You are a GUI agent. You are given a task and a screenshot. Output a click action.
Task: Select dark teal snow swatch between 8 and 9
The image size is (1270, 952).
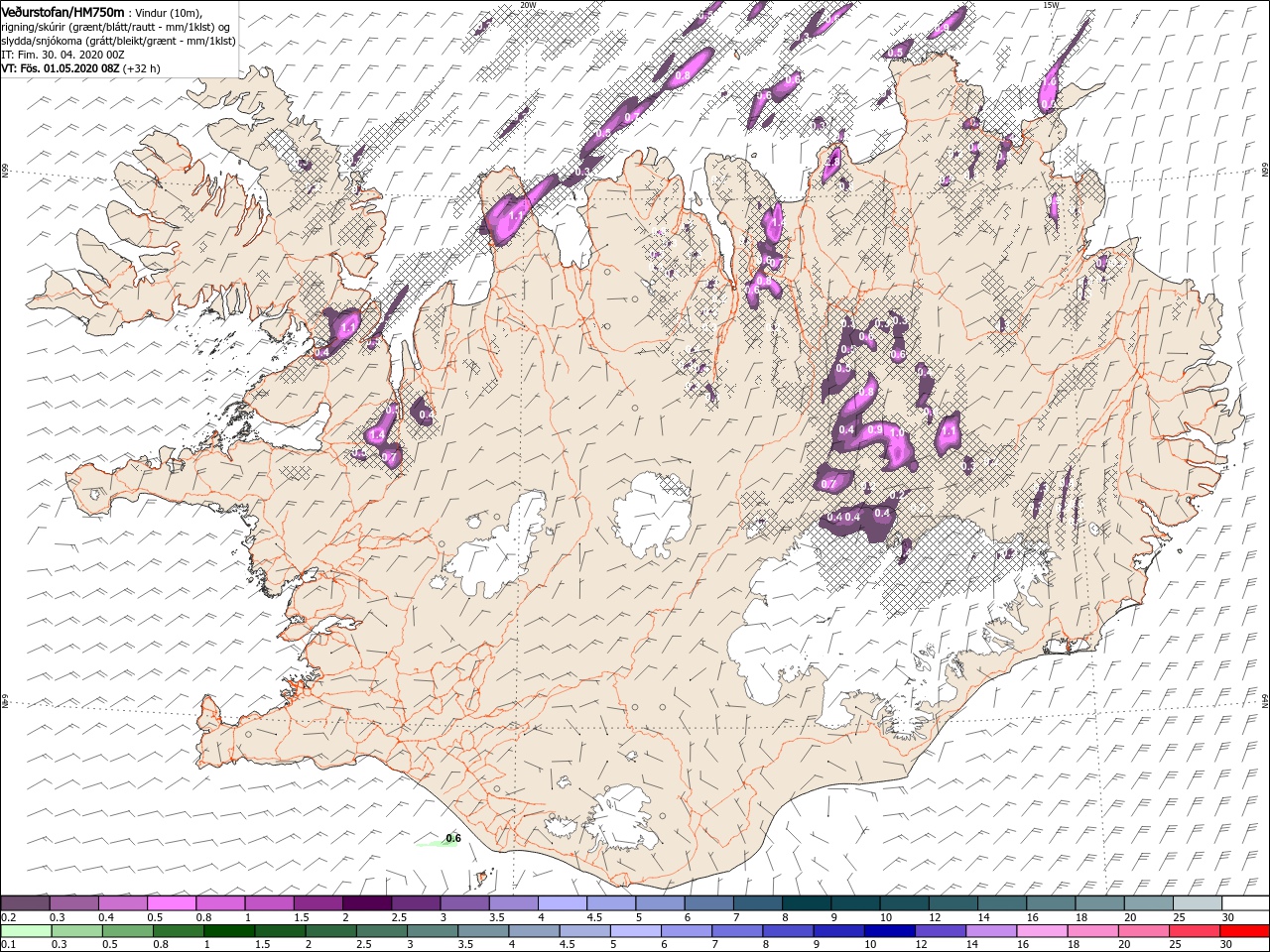(x=806, y=903)
